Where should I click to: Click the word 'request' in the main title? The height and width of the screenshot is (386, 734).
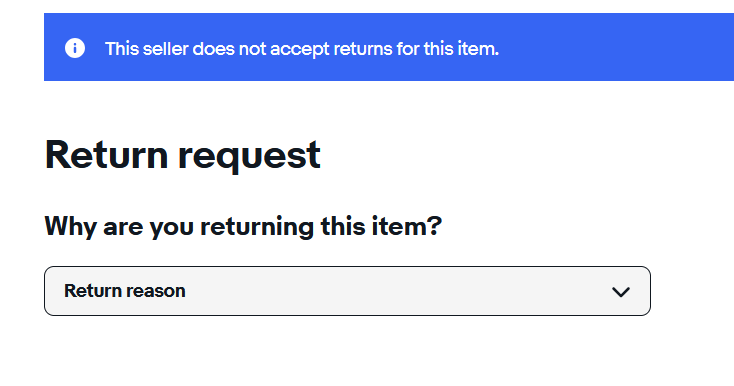click(249, 158)
